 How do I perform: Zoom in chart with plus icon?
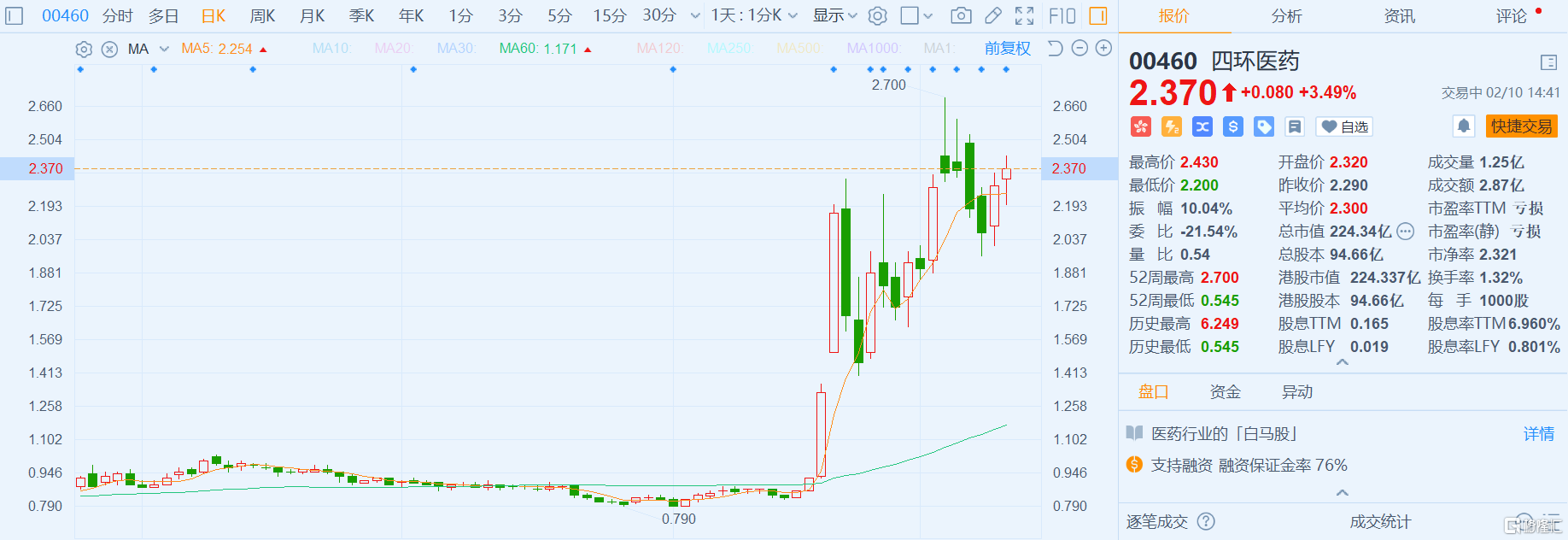[1103, 48]
